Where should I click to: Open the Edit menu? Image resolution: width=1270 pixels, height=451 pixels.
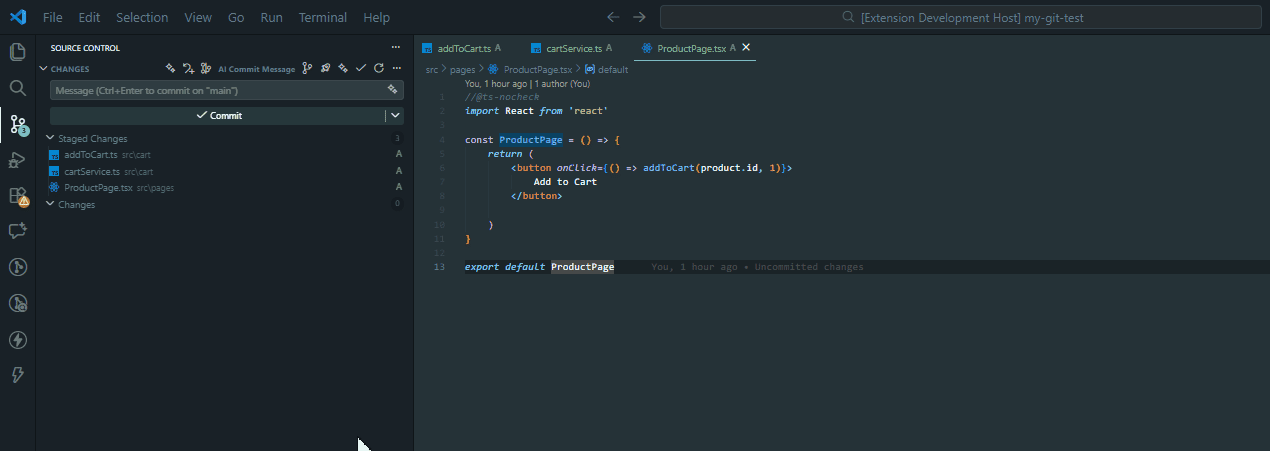point(89,18)
